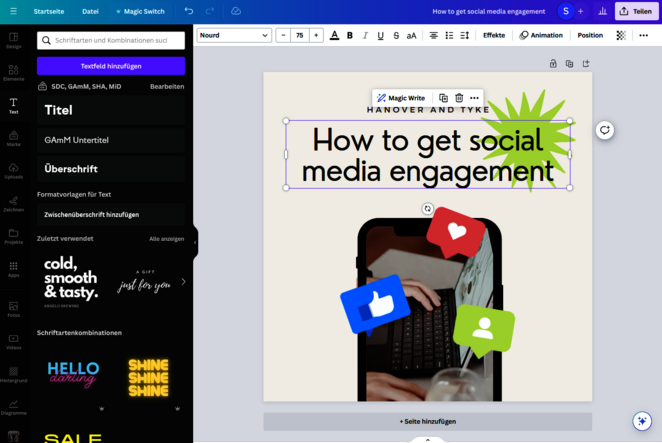This screenshot has height=443, width=662.
Task: Click the Magic assistant button at bottom right
Action: (x=642, y=421)
